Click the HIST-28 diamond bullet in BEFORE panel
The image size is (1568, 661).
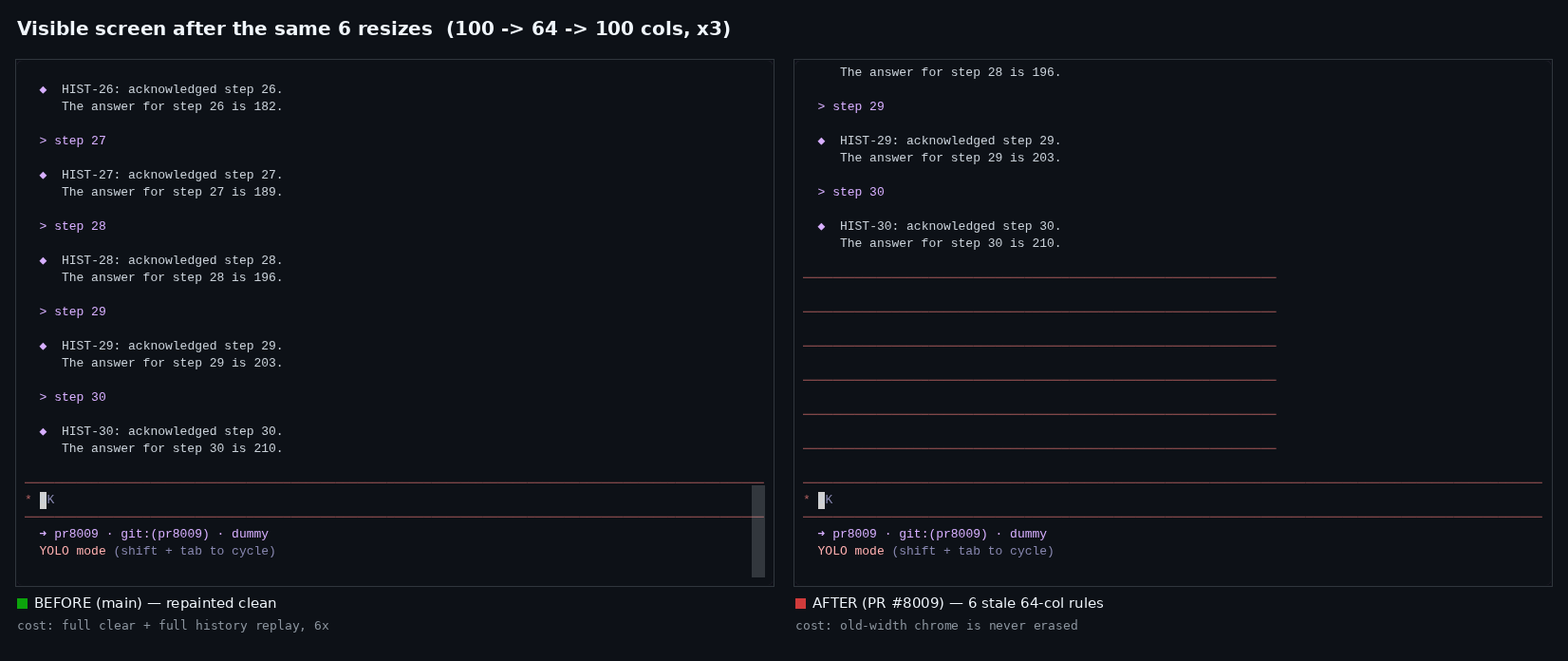pyautogui.click(x=43, y=260)
